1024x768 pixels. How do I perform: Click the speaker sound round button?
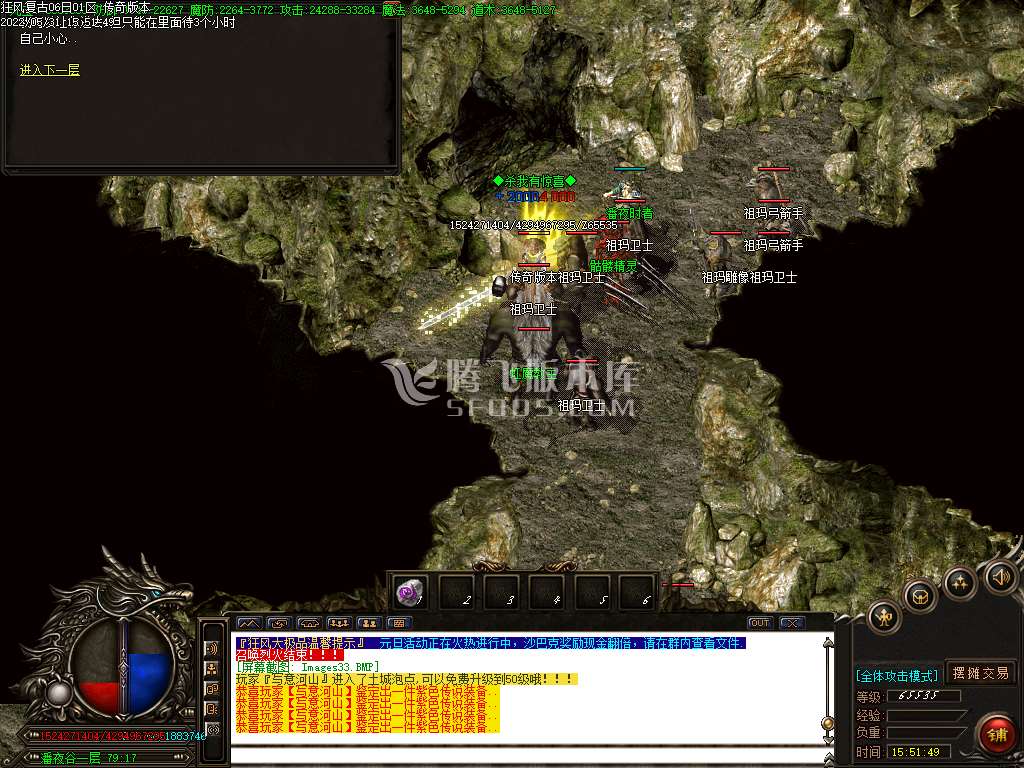point(1001,577)
